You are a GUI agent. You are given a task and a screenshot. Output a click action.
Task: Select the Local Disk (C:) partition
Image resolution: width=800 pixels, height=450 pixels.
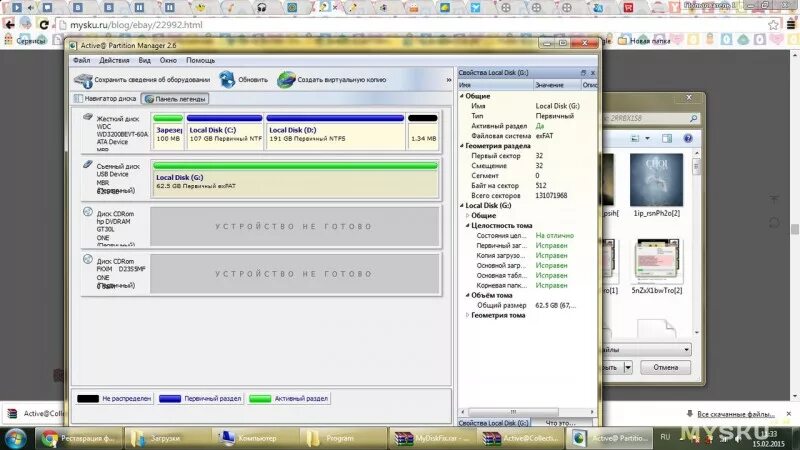pos(224,132)
